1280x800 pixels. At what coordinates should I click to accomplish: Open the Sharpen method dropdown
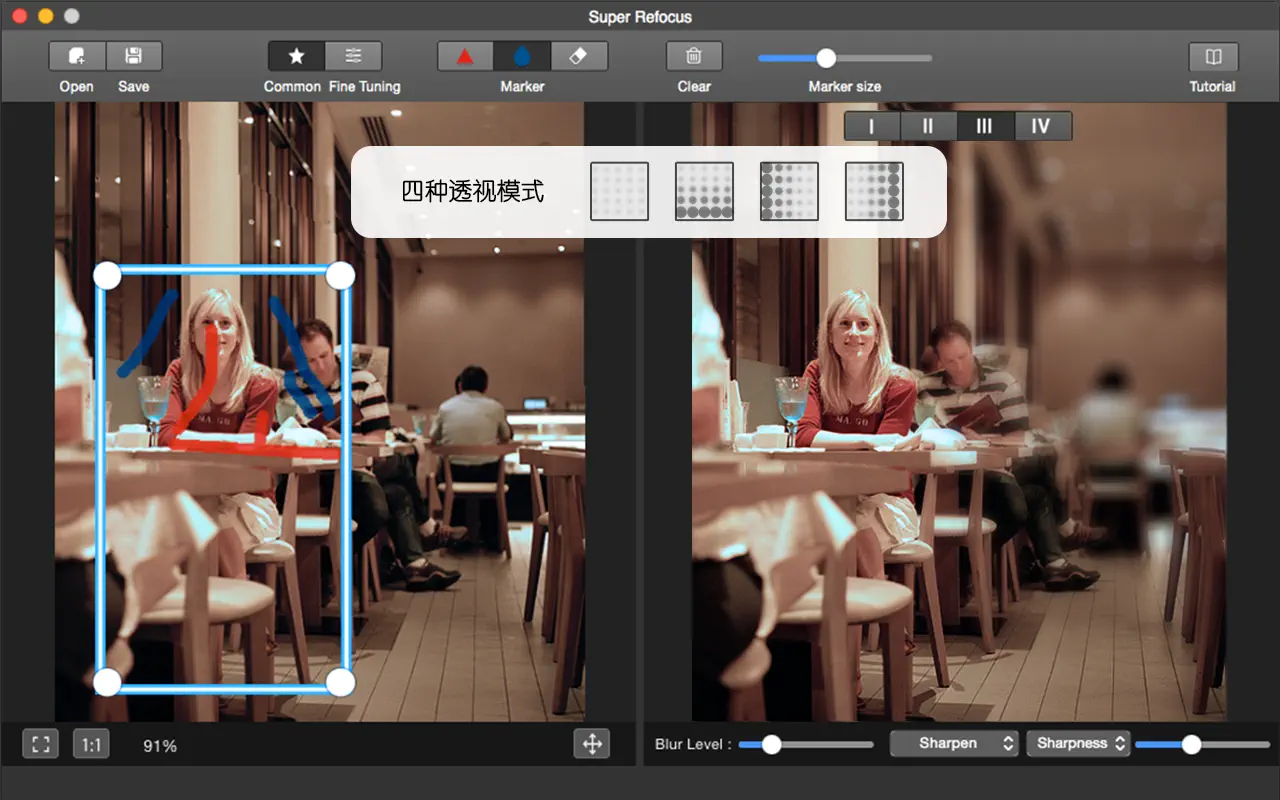tap(953, 743)
